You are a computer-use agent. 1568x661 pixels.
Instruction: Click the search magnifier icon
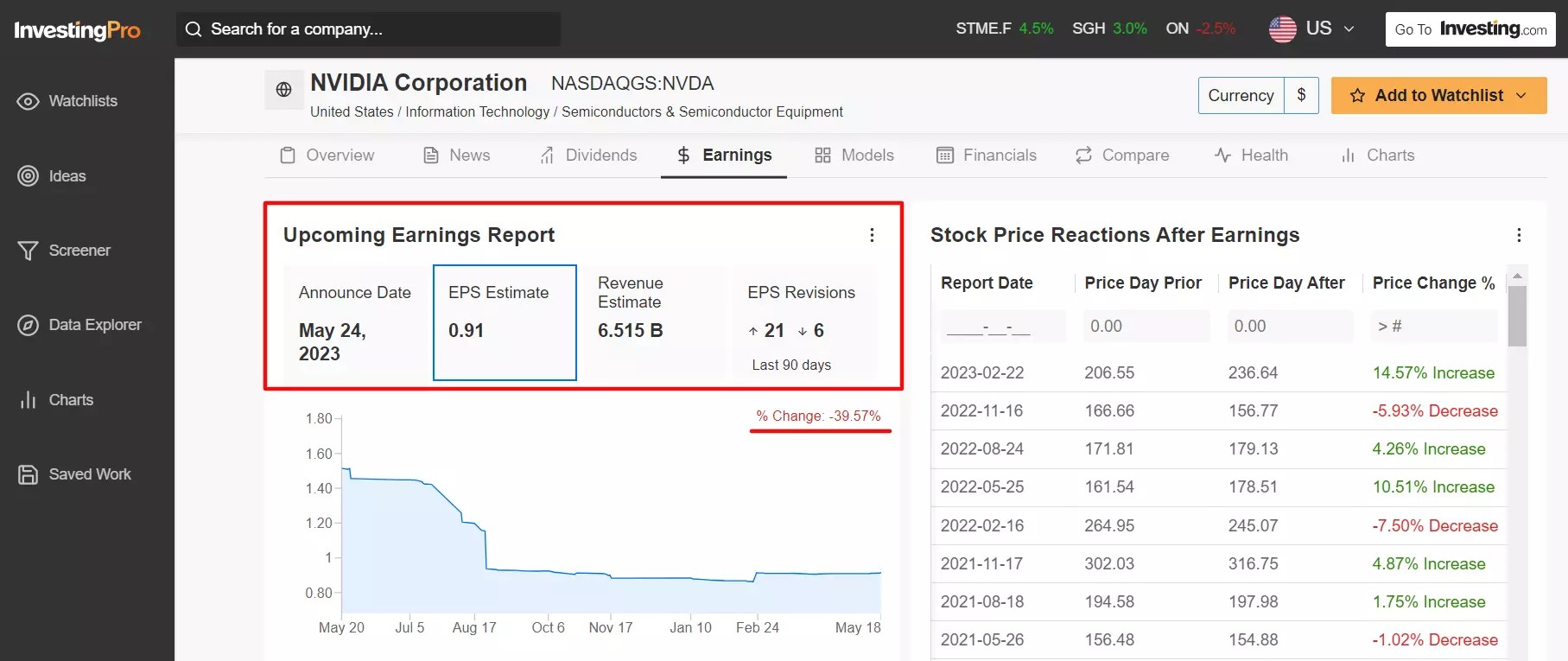pyautogui.click(x=194, y=29)
